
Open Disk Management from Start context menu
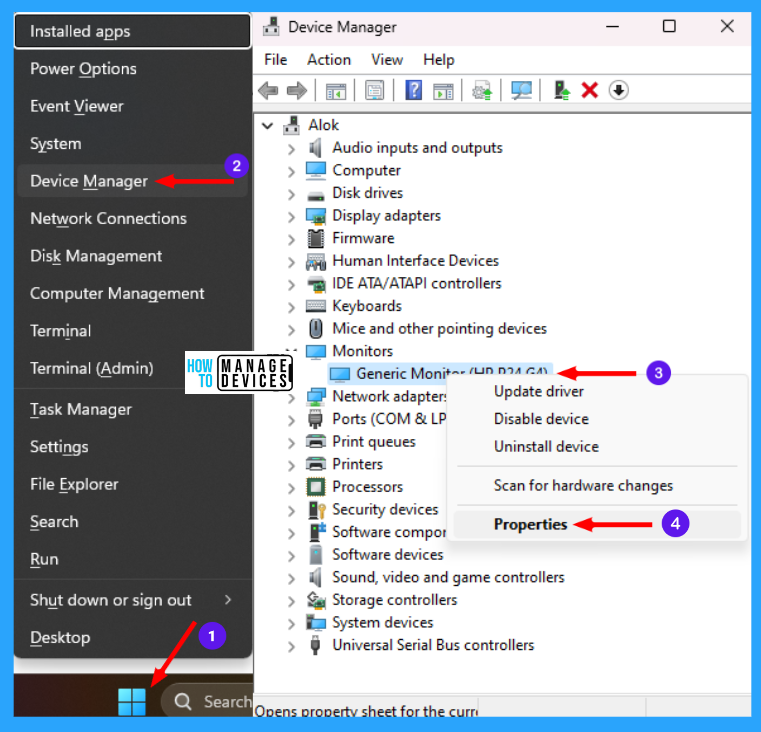pyautogui.click(x=132, y=256)
